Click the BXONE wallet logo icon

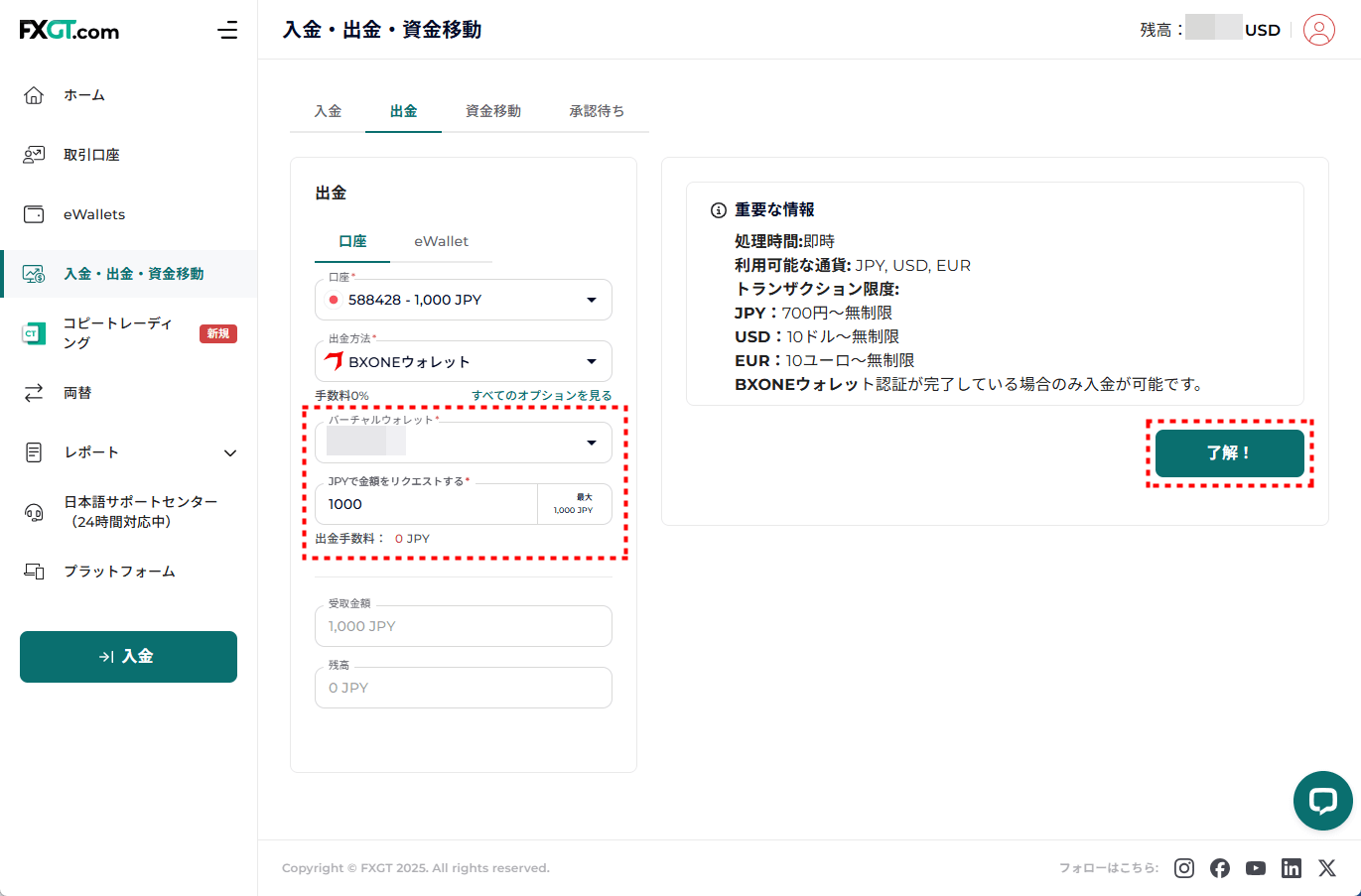coord(334,361)
